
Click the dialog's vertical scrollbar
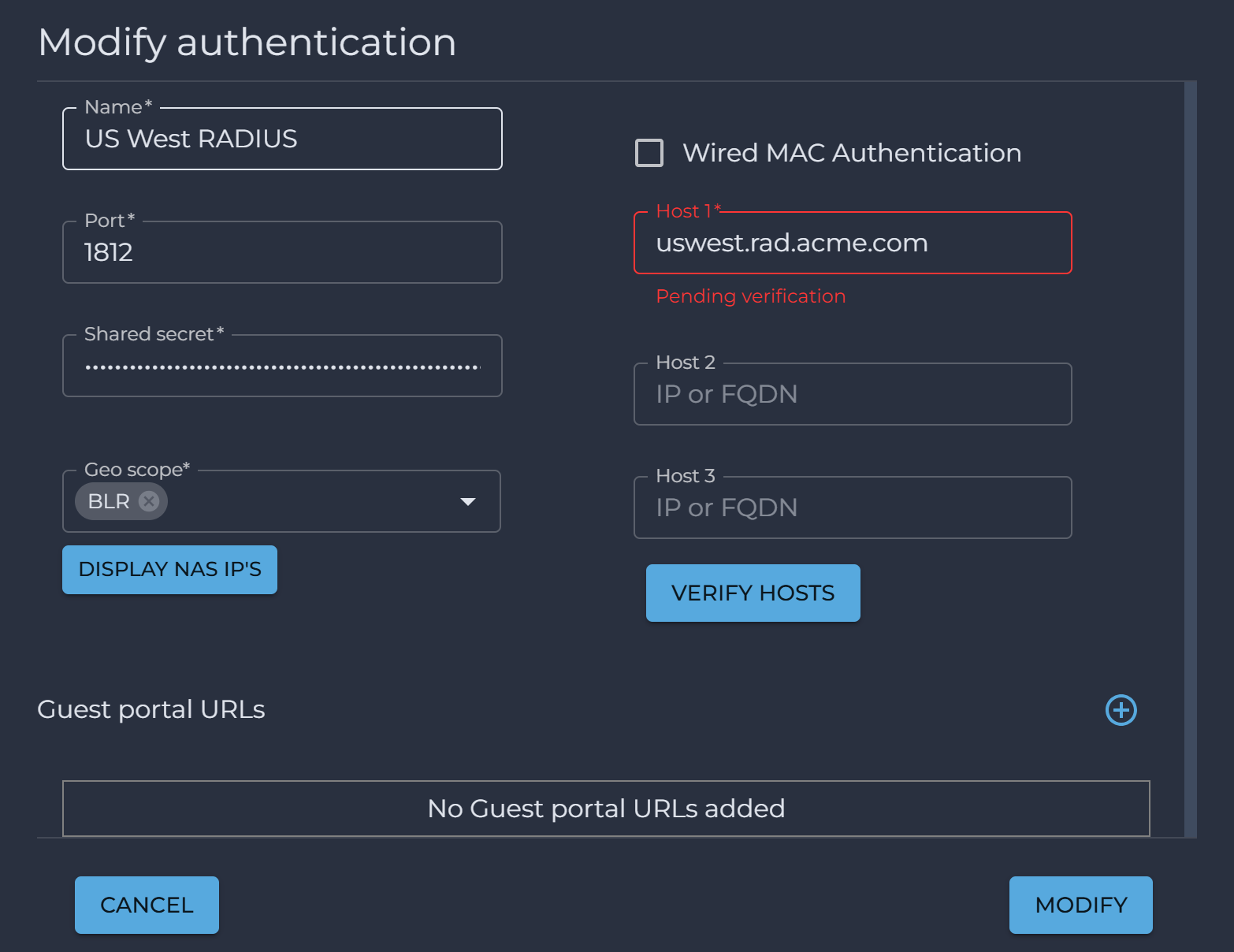pos(1190,459)
